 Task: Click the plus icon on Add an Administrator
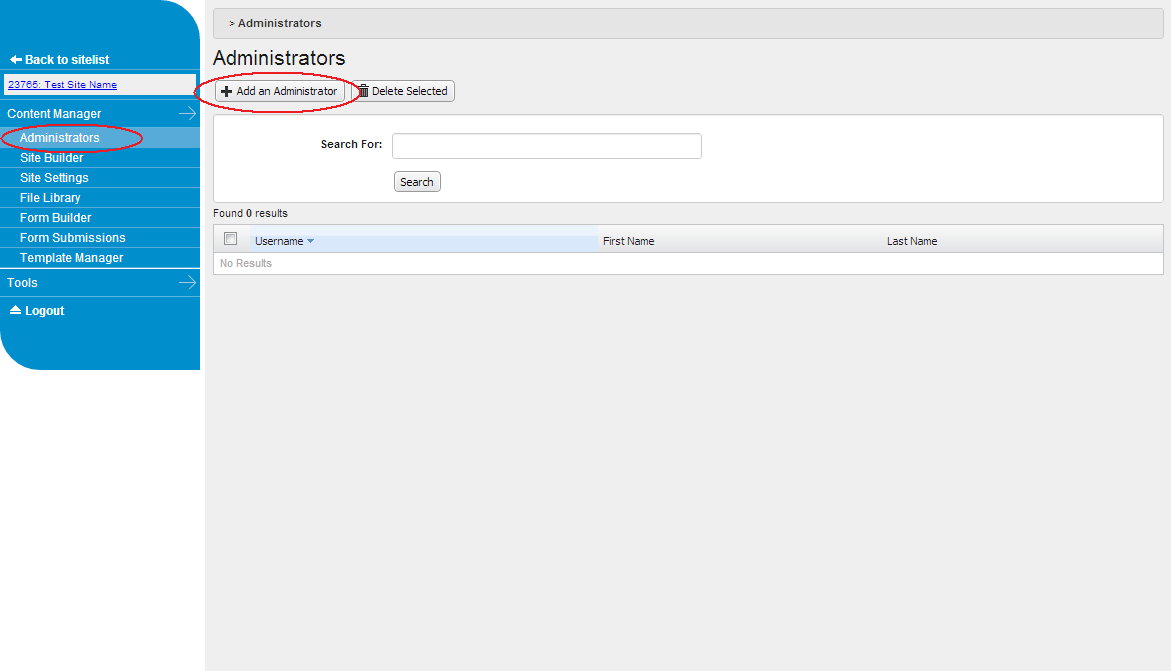(x=227, y=91)
